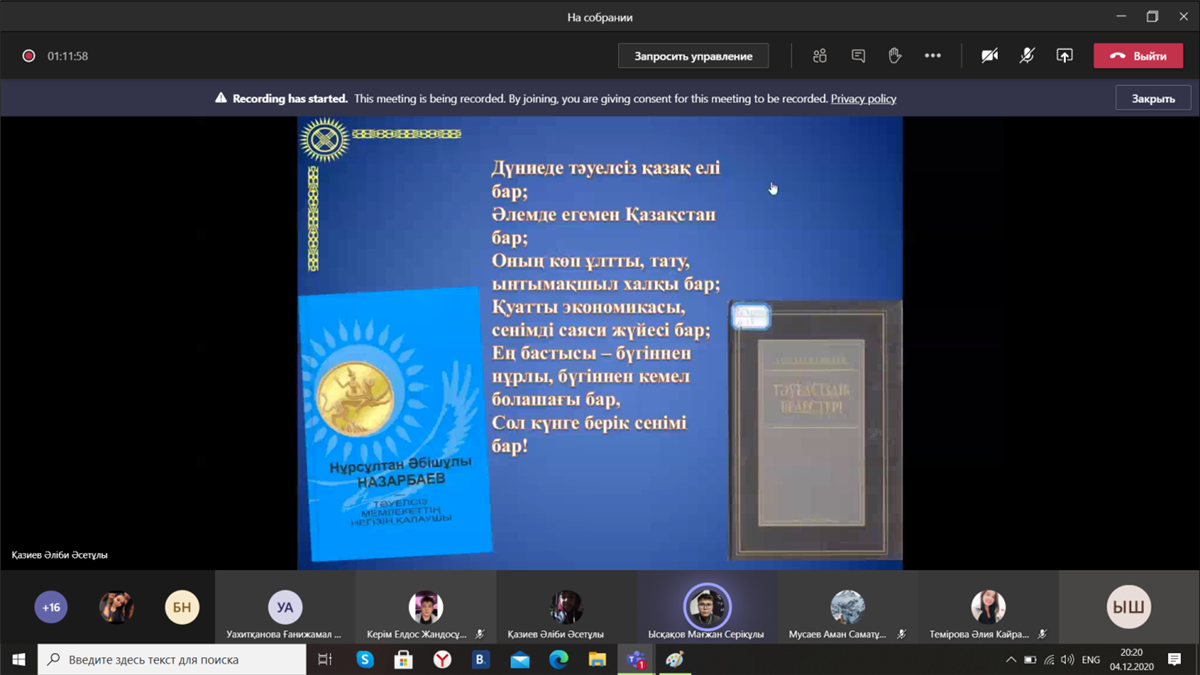This screenshot has width=1200, height=675.
Task: Open Skype from the taskbar
Action: 365,659
